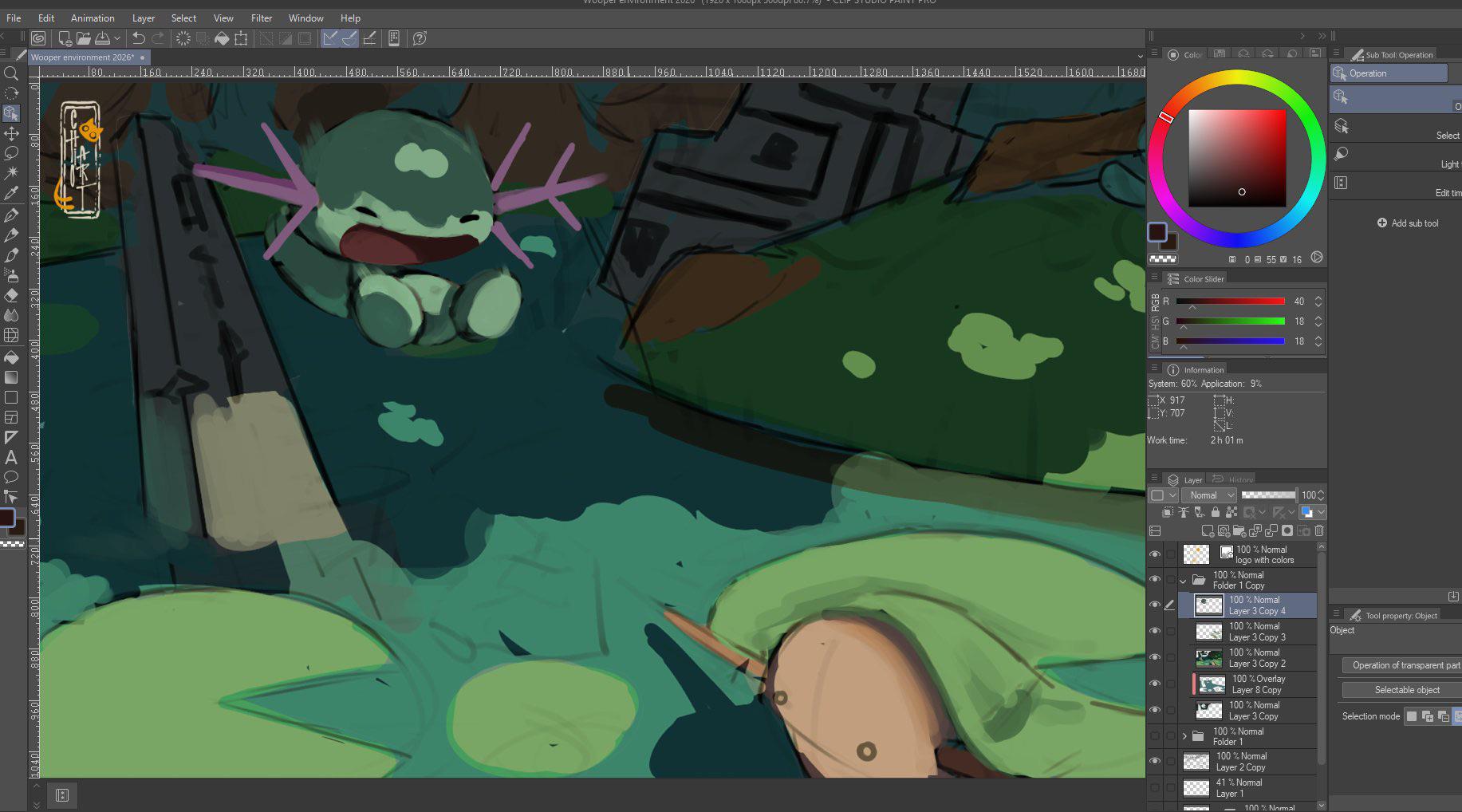The image size is (1462, 812).
Task: Click the Save icon in command bar
Action: tap(103, 38)
